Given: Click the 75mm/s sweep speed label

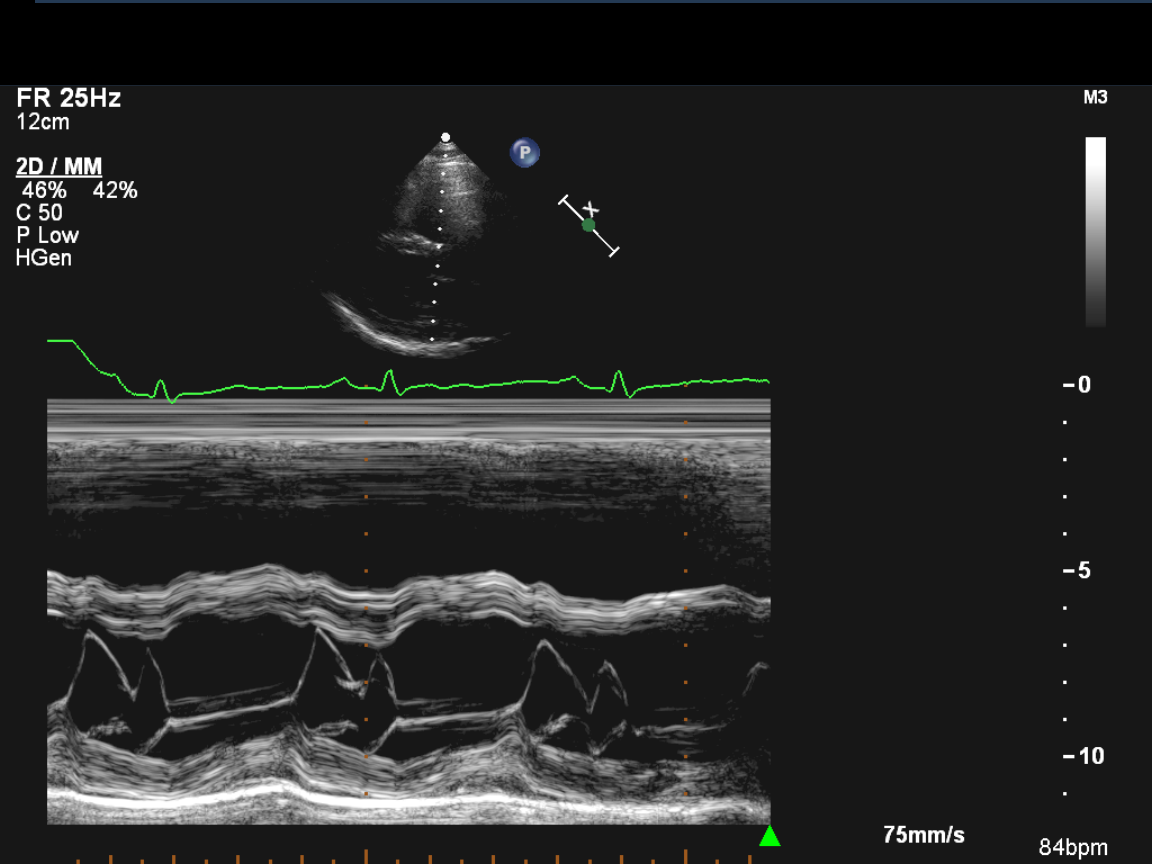Looking at the screenshot, I should click(924, 835).
